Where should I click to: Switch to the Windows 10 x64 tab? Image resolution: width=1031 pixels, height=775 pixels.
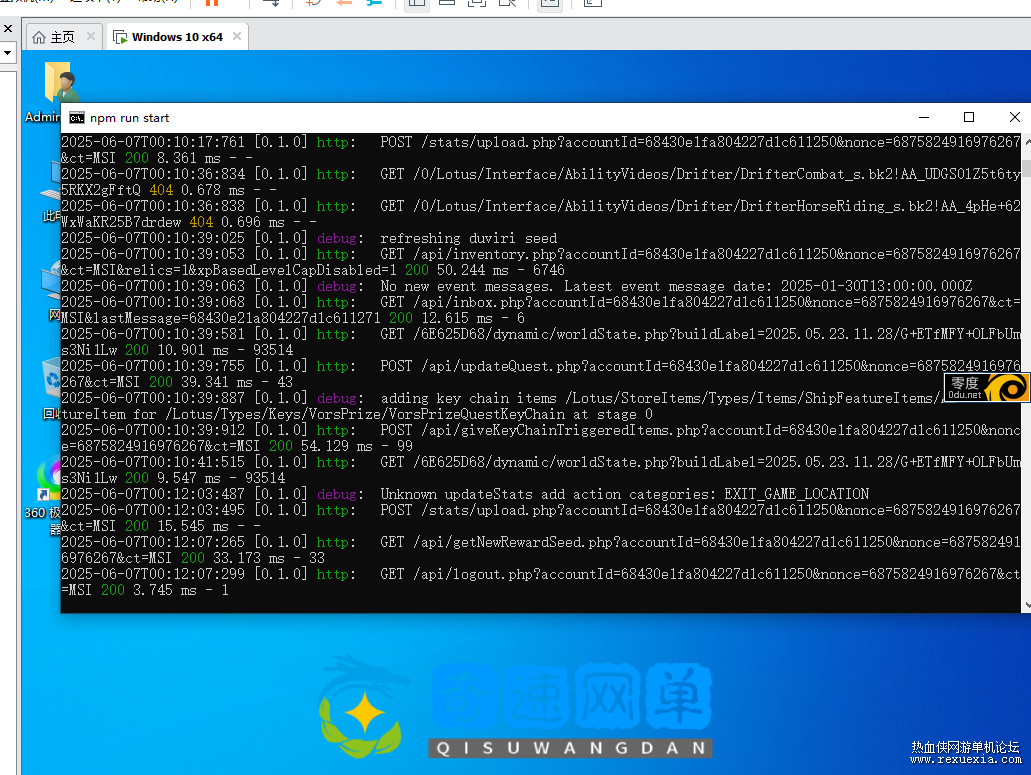click(177, 38)
